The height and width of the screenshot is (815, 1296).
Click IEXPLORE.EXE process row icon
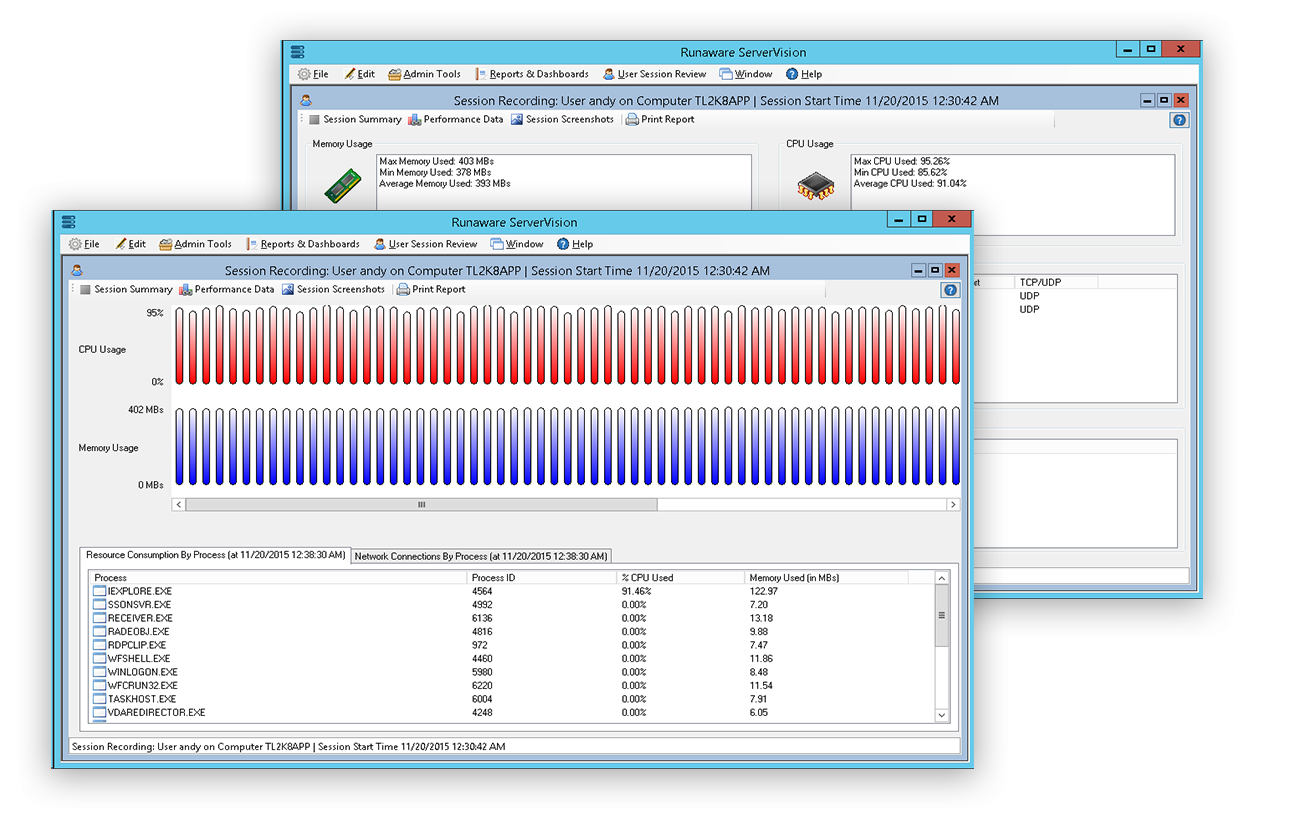point(99,592)
